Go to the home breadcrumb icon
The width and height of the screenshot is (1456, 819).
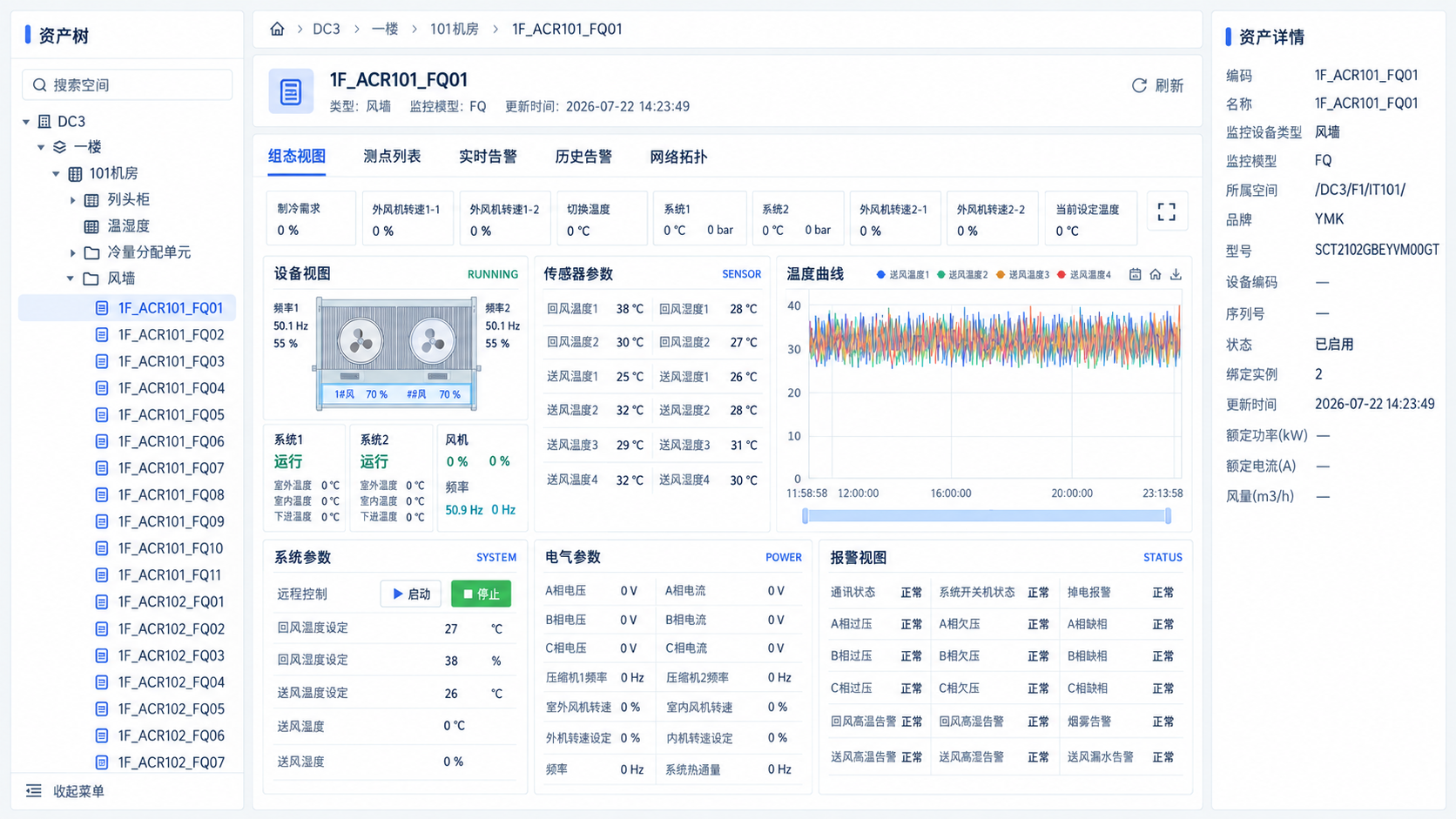[x=277, y=29]
